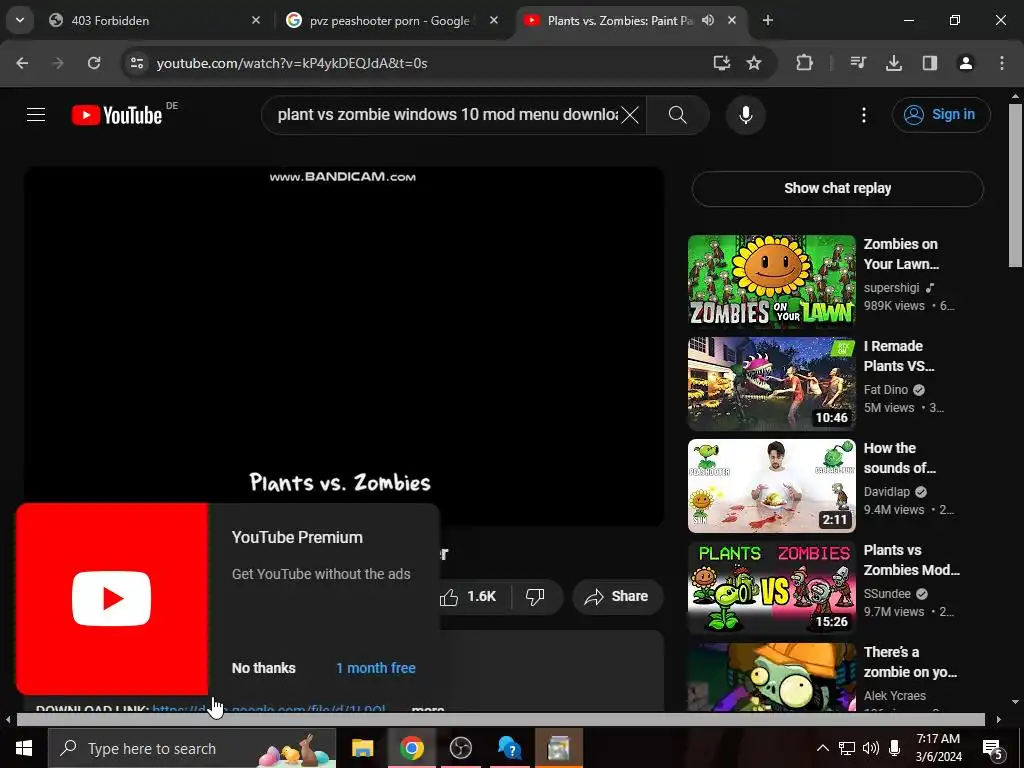Go to YouTube home via logo
Viewport: 1024px width, 768px height.
coord(117,115)
